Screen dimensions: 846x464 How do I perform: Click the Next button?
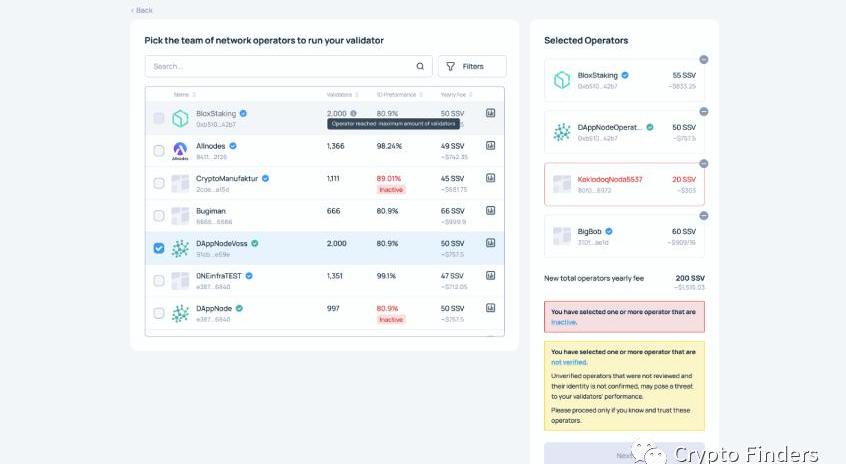tap(624, 455)
